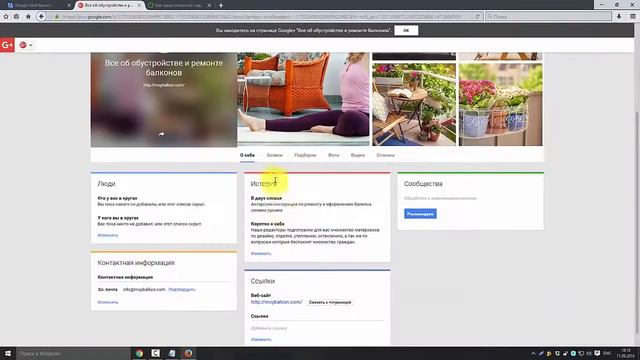The height and width of the screenshot is (360, 640).
Task: Close the active balcony page tab
Action: click(x=140, y=5)
